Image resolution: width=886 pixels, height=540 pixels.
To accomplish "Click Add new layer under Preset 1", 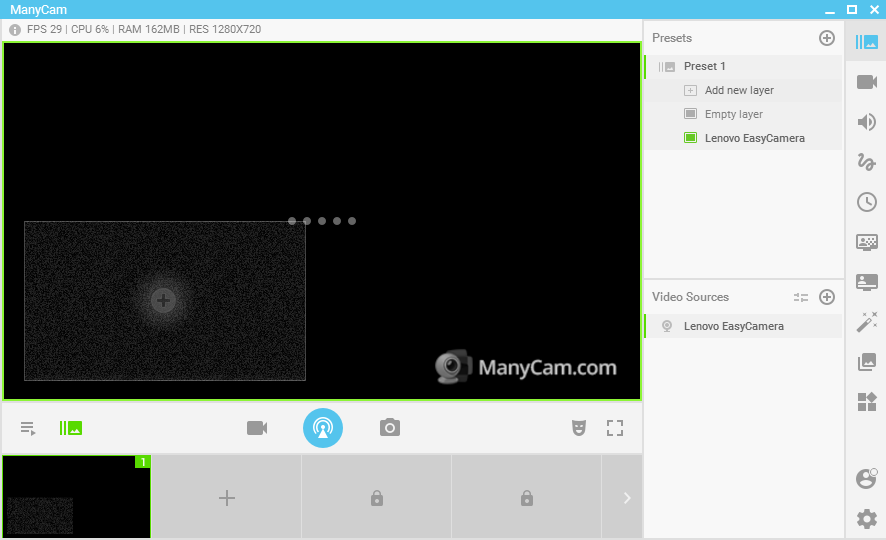I will 743,90.
